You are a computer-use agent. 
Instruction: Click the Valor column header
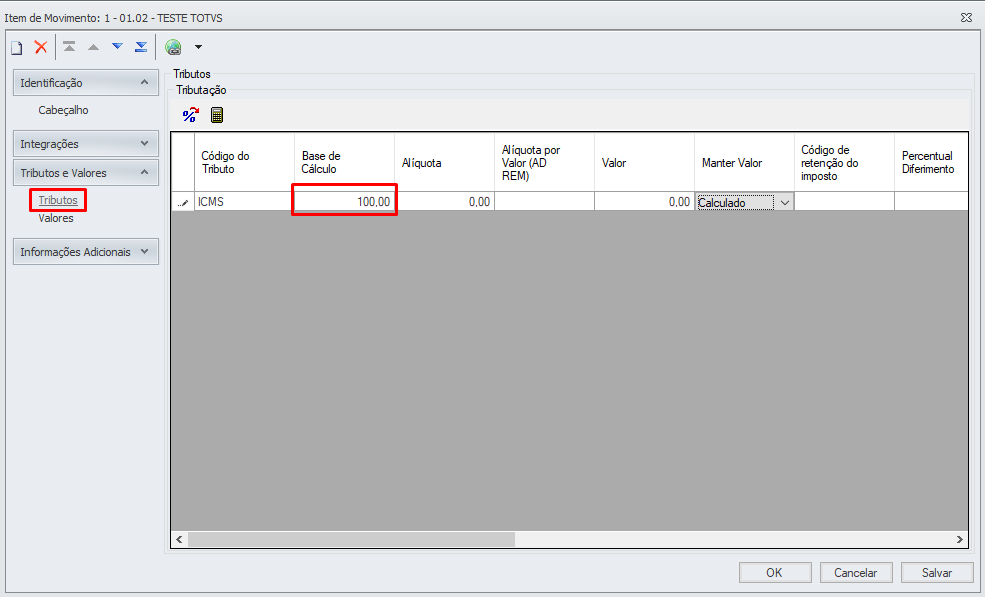[644, 162]
